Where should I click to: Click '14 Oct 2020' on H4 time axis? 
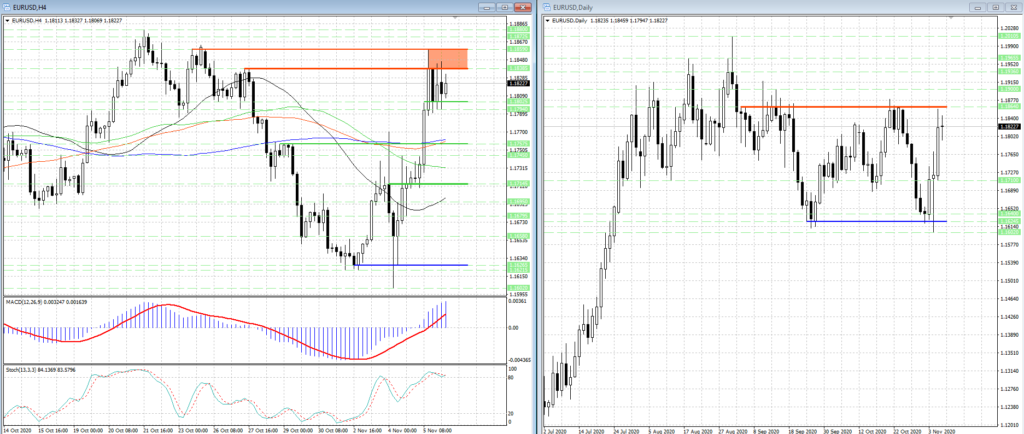pos(18,431)
